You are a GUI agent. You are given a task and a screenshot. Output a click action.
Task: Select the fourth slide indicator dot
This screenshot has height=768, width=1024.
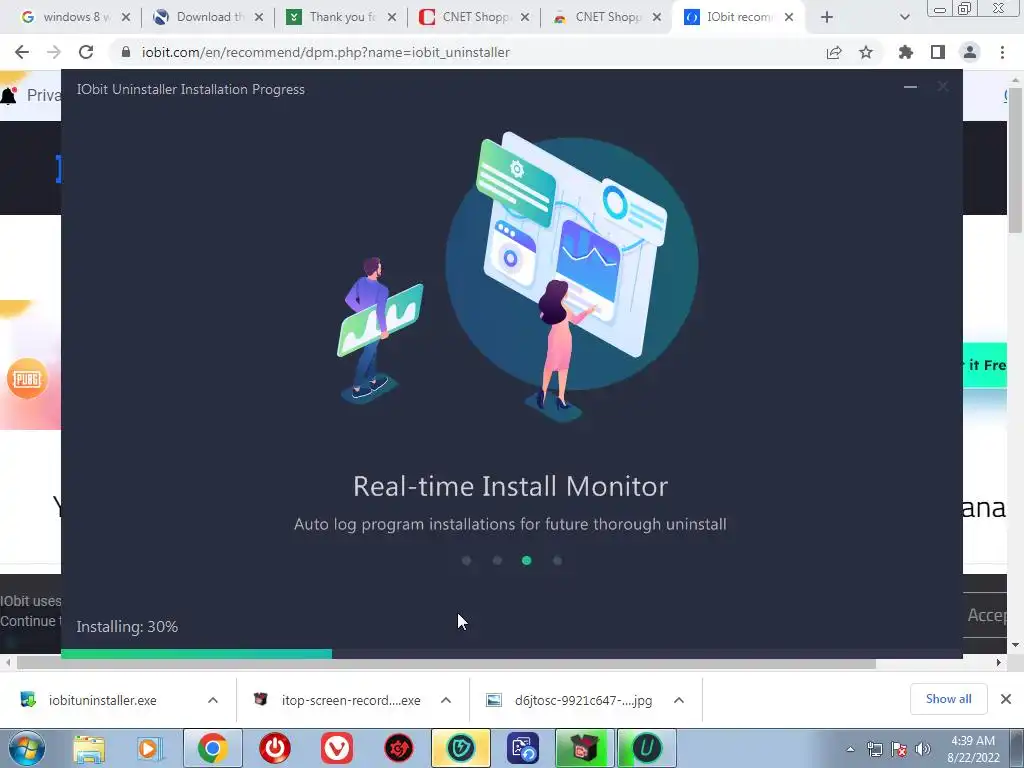[x=557, y=560]
